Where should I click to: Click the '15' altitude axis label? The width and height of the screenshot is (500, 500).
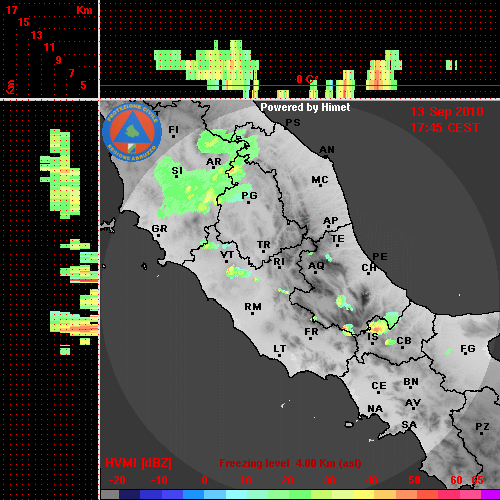24,22
